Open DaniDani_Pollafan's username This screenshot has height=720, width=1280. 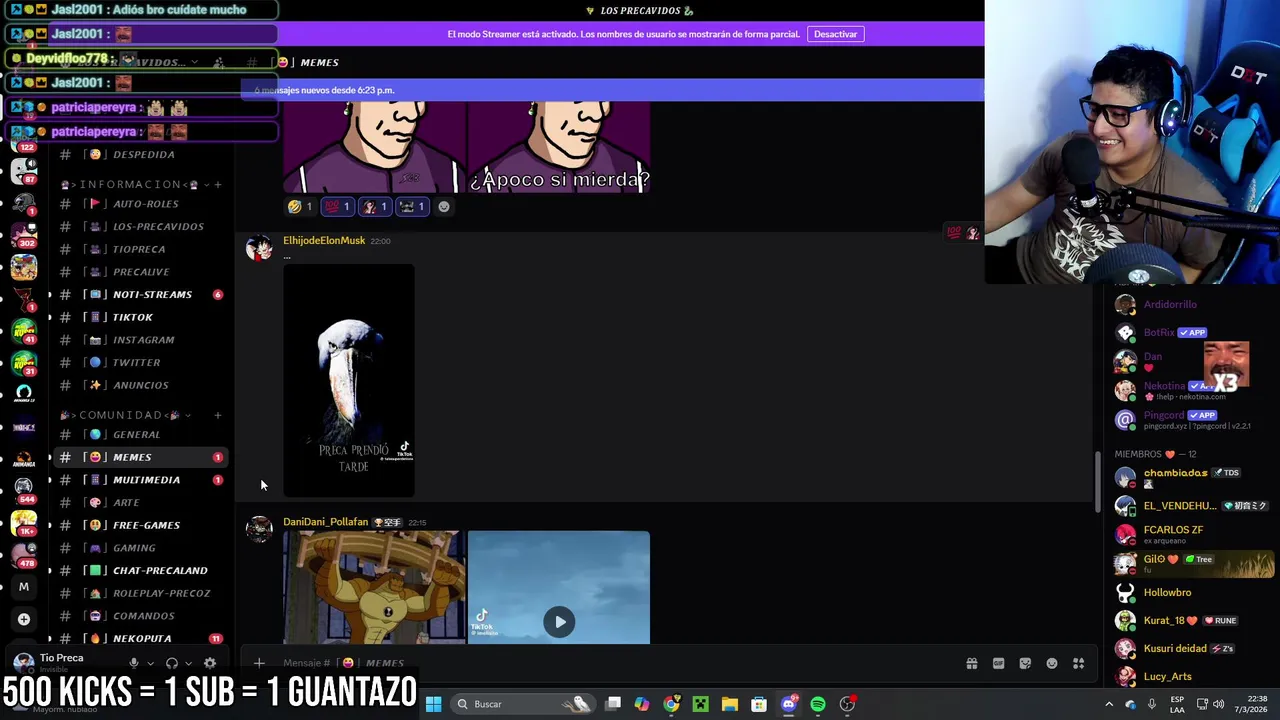tap(326, 522)
